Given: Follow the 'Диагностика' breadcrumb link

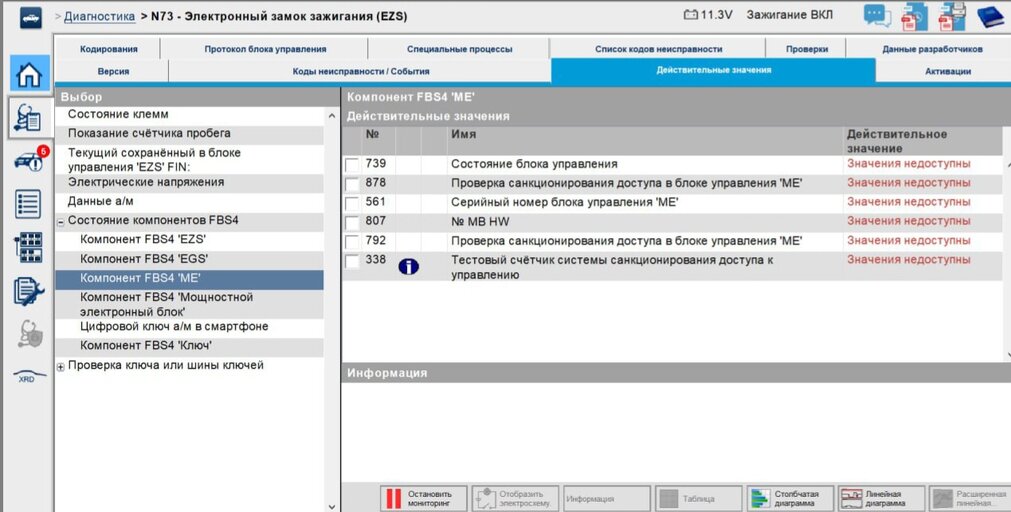Looking at the screenshot, I should [99, 16].
